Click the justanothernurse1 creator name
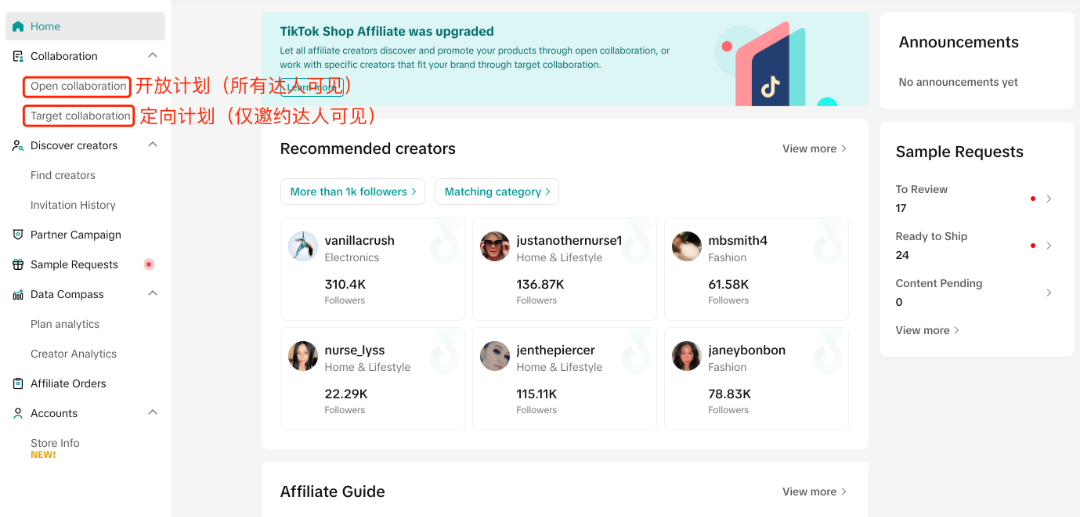The height and width of the screenshot is (517, 1080). (x=570, y=240)
